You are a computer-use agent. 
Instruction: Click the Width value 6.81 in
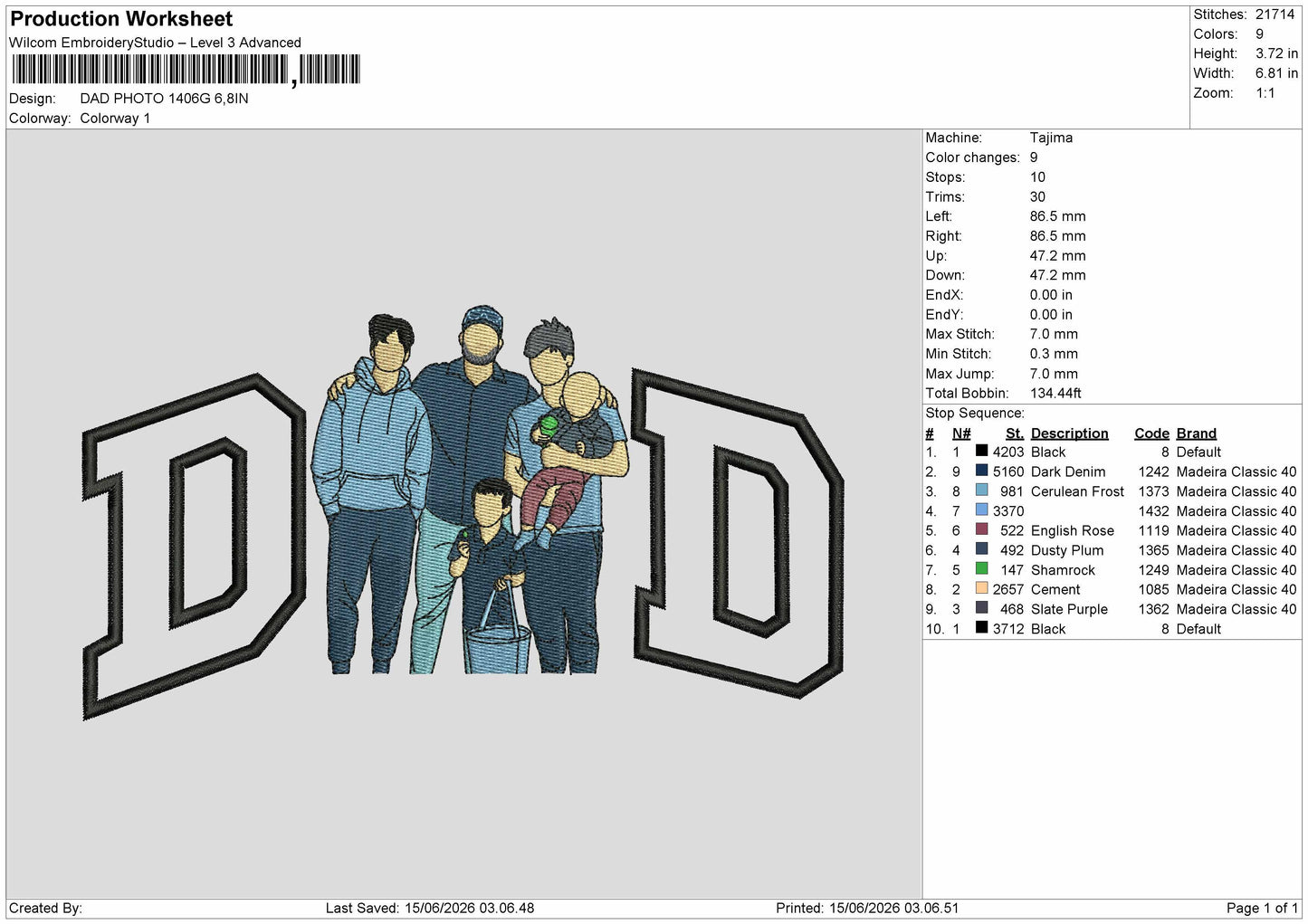click(1276, 73)
